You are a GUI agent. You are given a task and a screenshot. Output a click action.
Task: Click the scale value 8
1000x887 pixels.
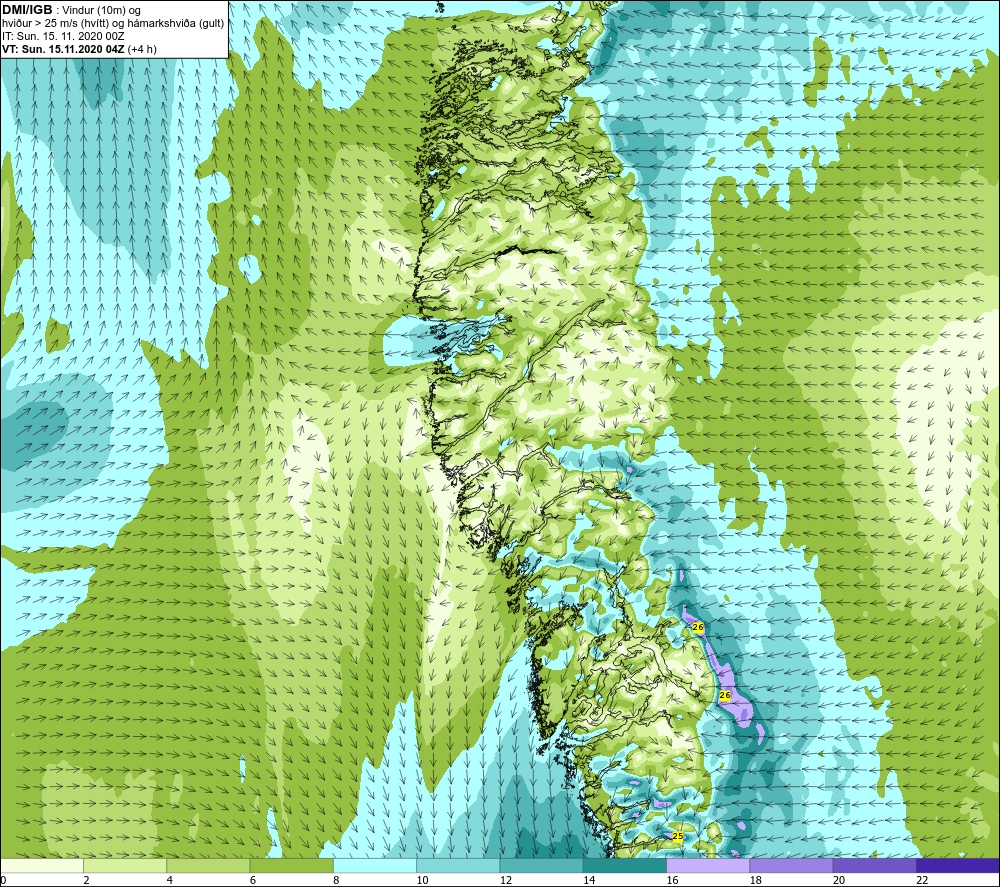click(336, 881)
